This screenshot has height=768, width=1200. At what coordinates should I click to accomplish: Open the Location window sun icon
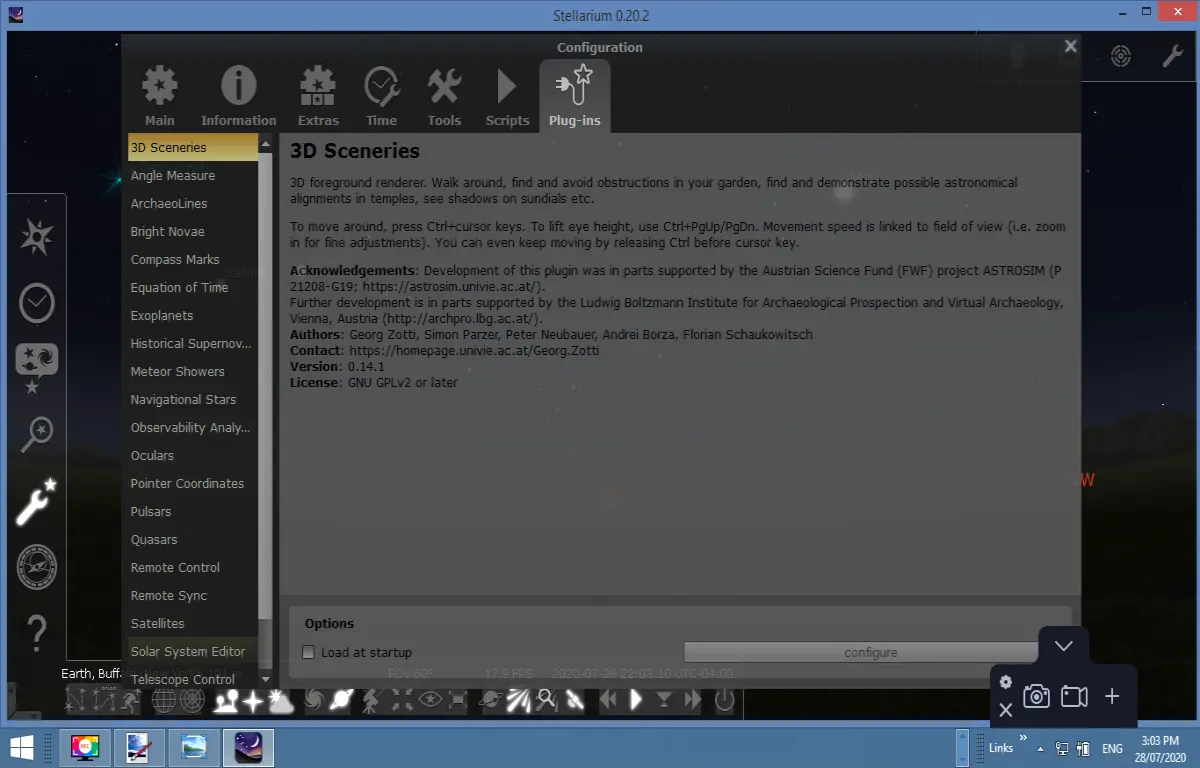[37, 237]
